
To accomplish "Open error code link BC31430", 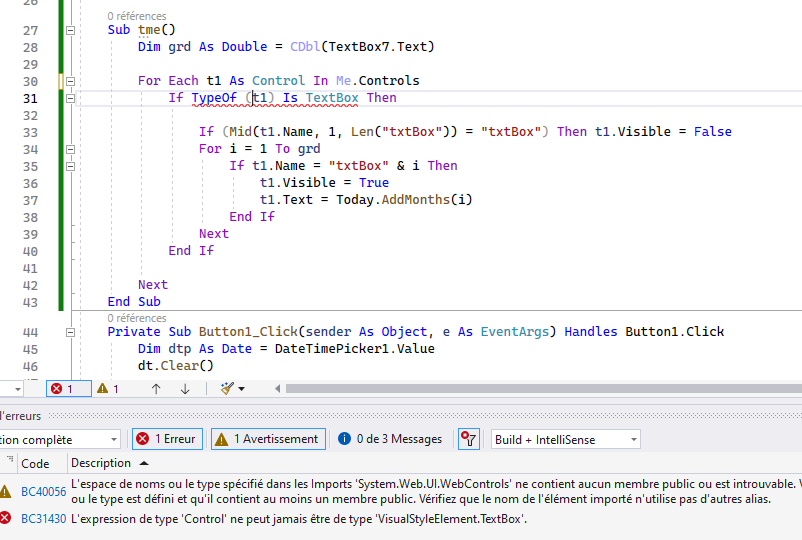I will tap(43, 518).
